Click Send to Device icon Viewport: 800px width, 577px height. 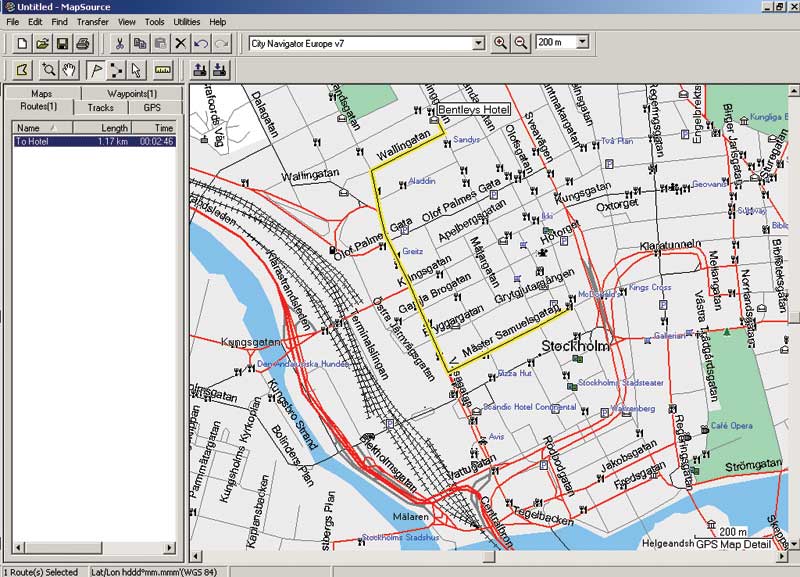[x=200, y=70]
